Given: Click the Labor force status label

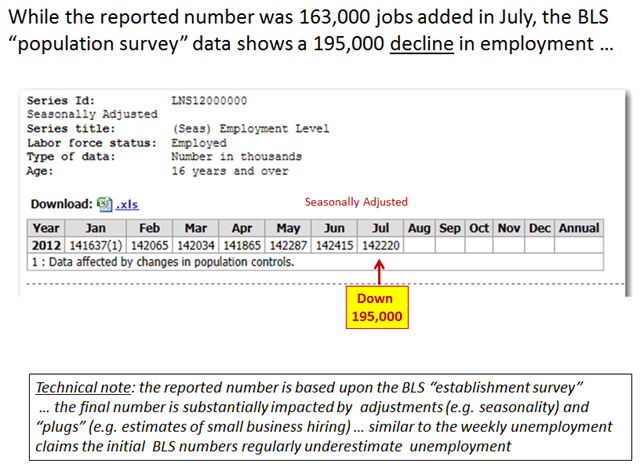Looking at the screenshot, I should [x=92, y=143].
